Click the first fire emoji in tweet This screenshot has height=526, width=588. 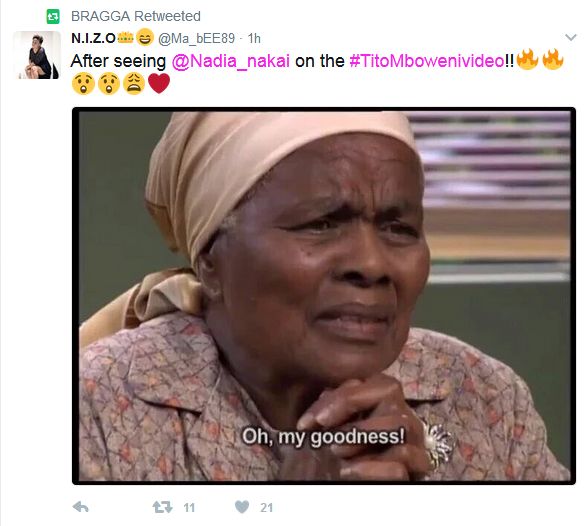[527, 59]
